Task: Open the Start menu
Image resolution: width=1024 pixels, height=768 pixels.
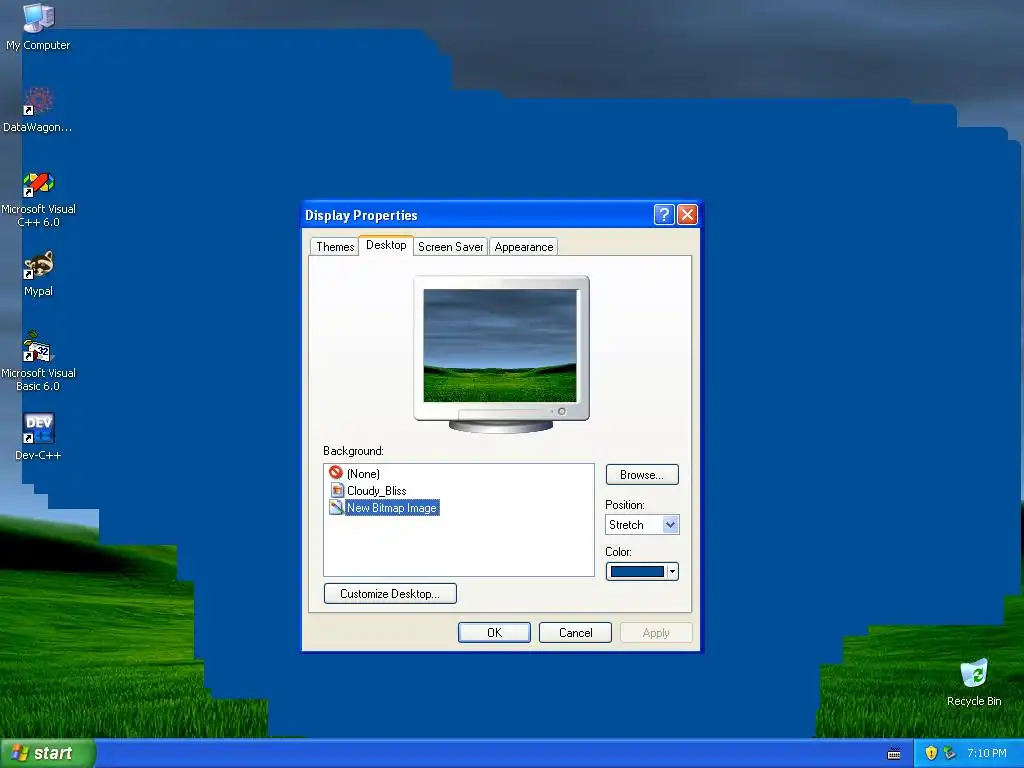Action: point(48,753)
